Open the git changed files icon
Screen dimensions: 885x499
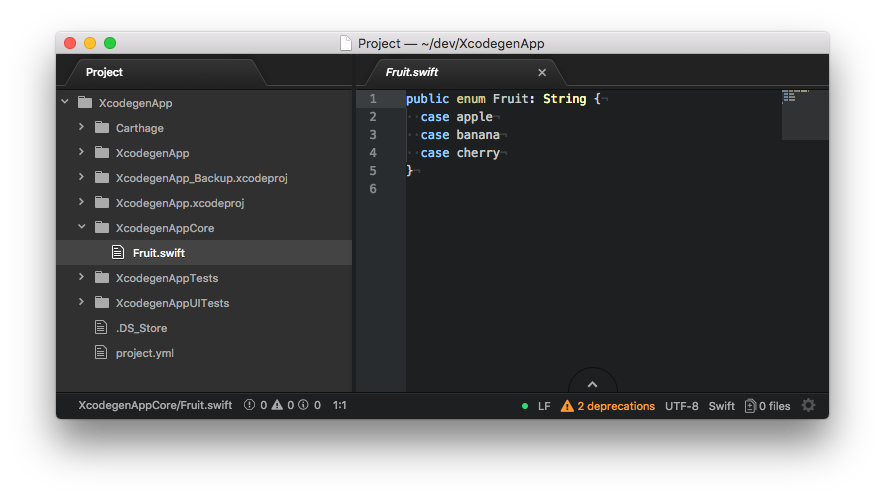tap(750, 406)
